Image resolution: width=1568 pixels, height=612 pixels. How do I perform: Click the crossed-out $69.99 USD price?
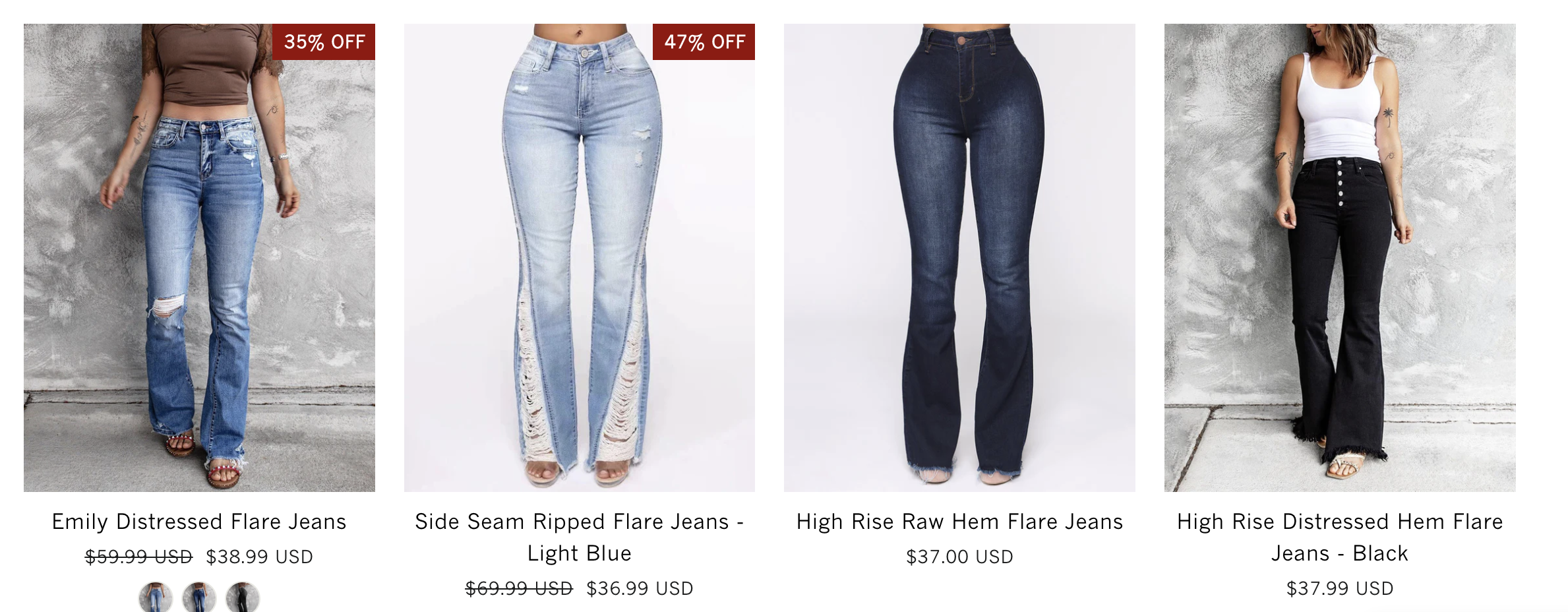pyautogui.click(x=519, y=589)
